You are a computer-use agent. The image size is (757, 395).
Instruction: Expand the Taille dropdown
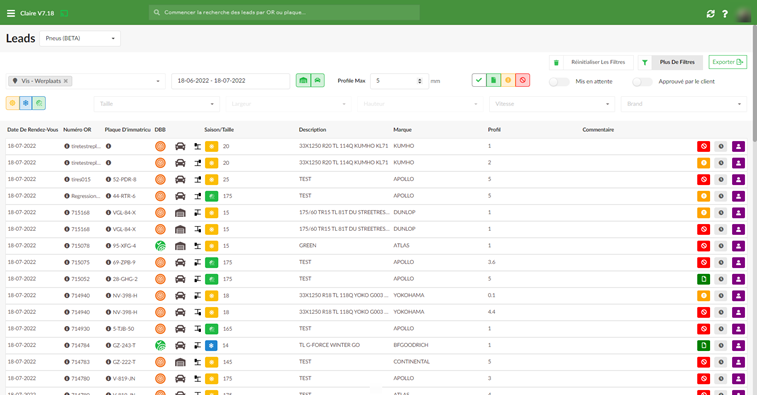click(157, 104)
